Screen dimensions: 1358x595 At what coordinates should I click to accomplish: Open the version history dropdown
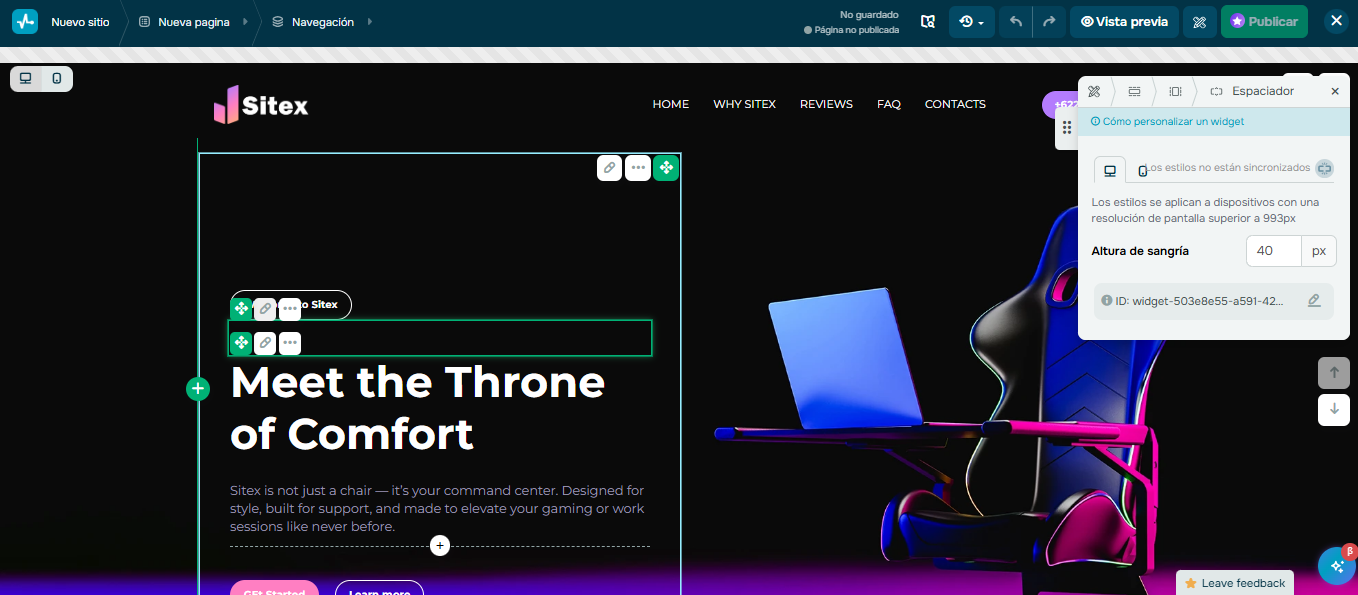click(x=971, y=22)
